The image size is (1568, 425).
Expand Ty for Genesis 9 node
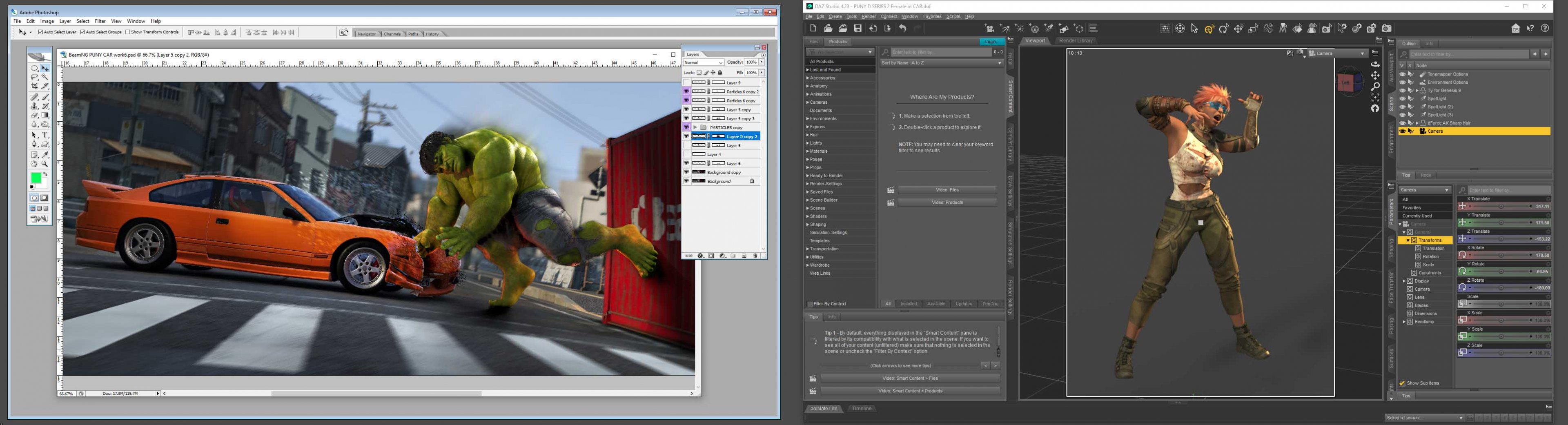(x=1417, y=91)
